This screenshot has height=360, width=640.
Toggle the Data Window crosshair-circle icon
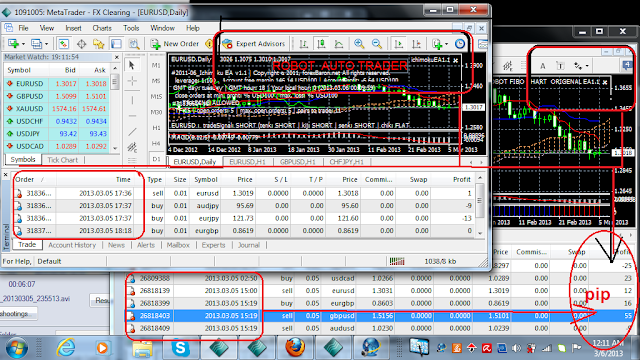click(x=81, y=44)
